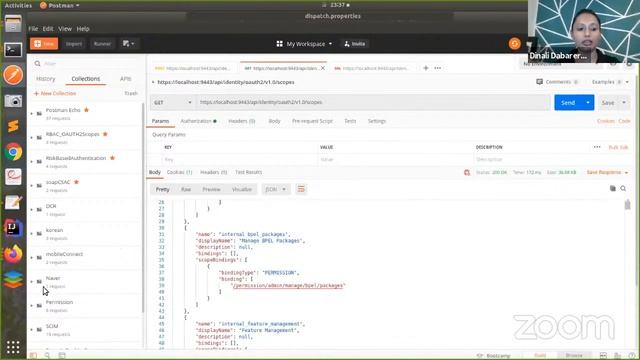Switch response view to Raw
This screenshot has width=640, height=360.
tap(186, 189)
